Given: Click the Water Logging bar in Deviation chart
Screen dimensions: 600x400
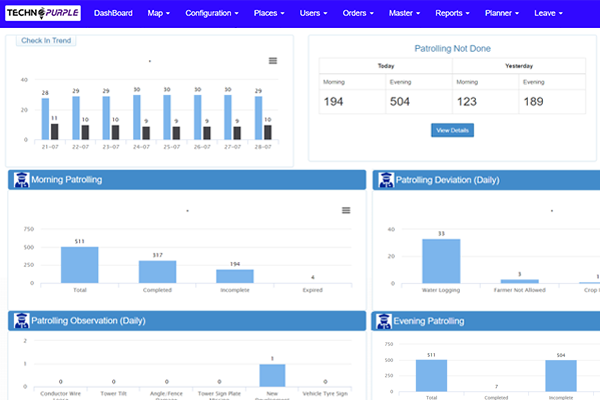Looking at the screenshot, I should (x=441, y=261).
